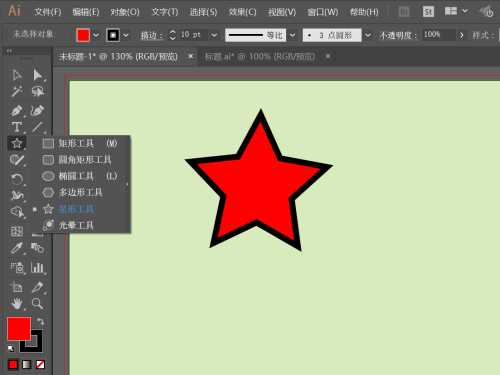Select the Zoom tool

point(38,303)
